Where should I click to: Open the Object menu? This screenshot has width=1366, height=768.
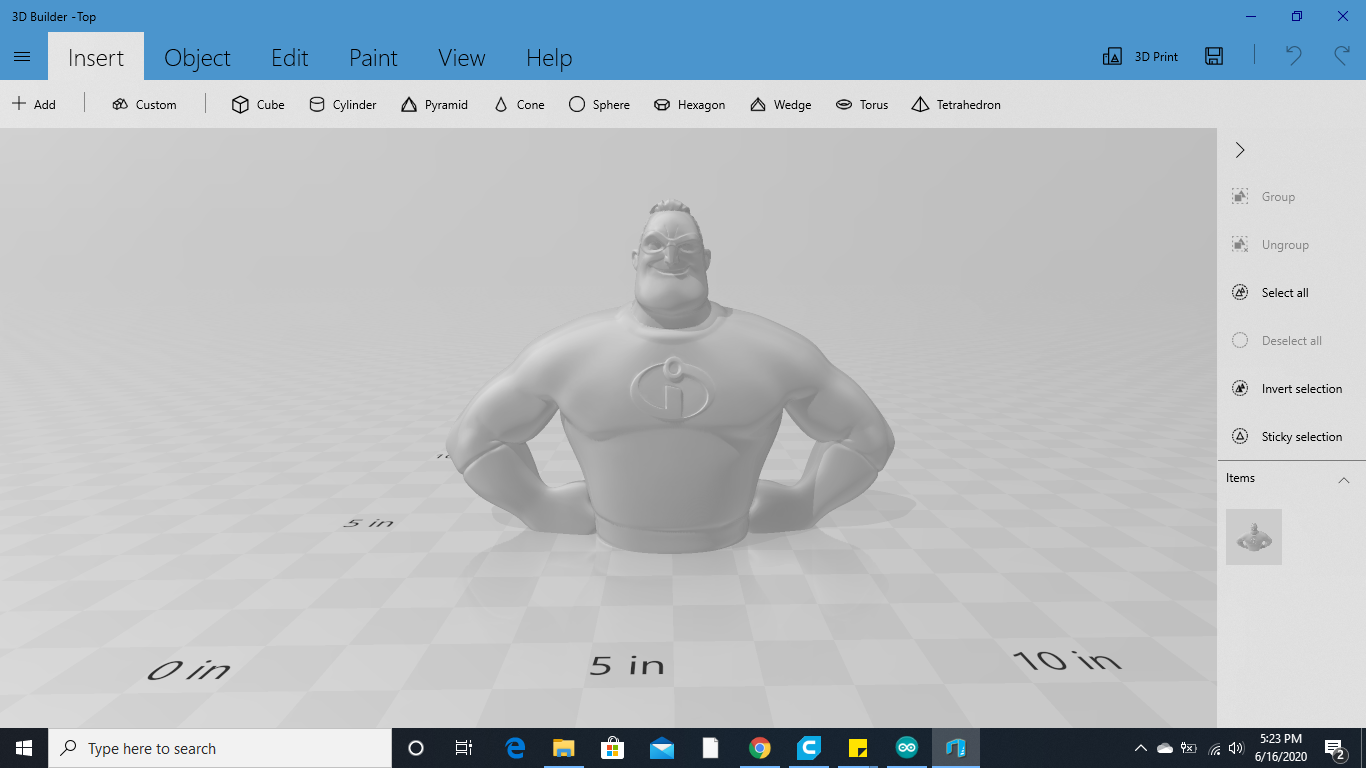tap(197, 57)
